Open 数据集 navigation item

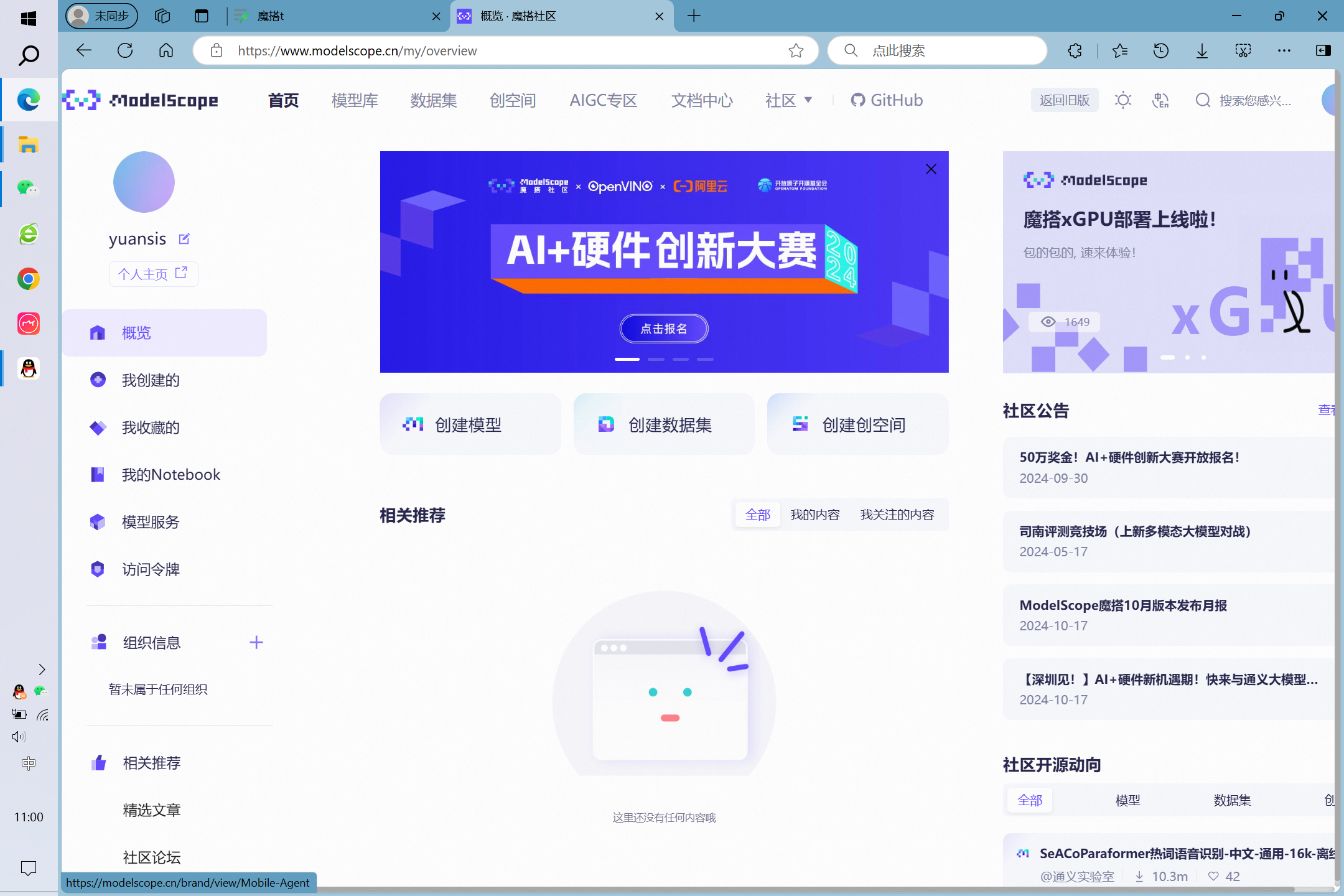[434, 100]
